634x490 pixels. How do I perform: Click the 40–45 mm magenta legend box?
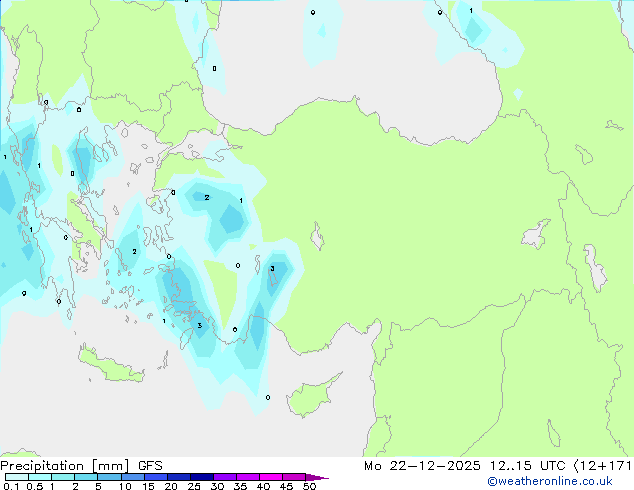271,477
